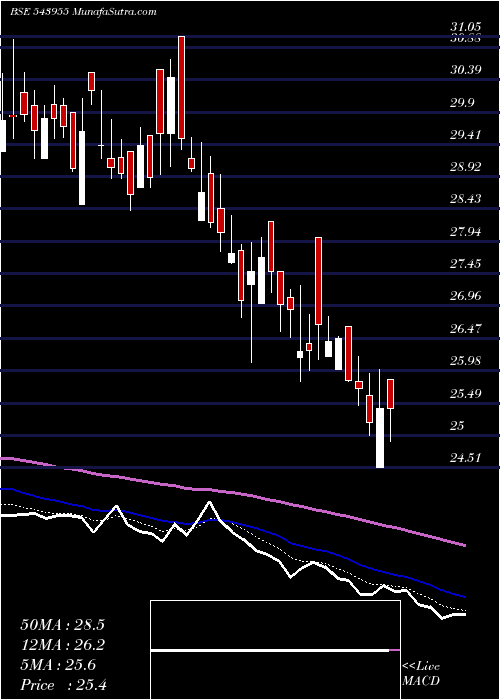Click the final red candle near 25.49

(x=391, y=394)
